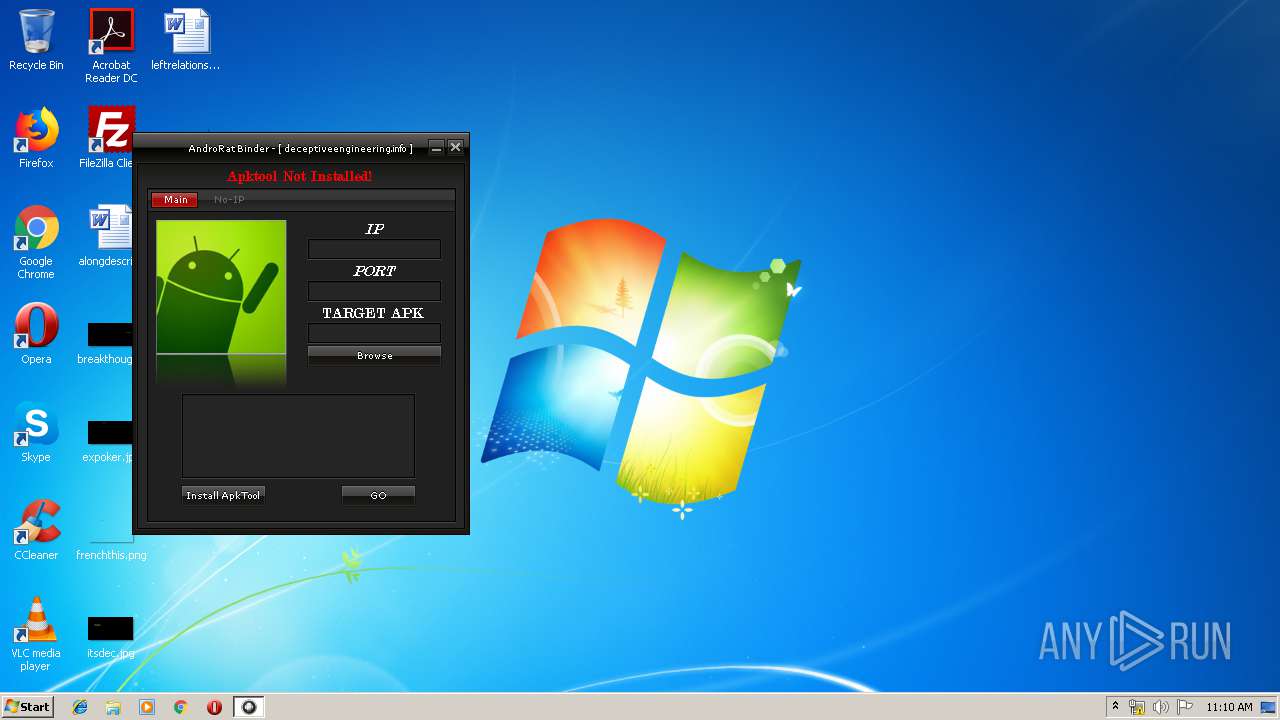The image size is (1280, 720).
Task: Launch Skype desktop shortcut
Action: click(x=36, y=432)
